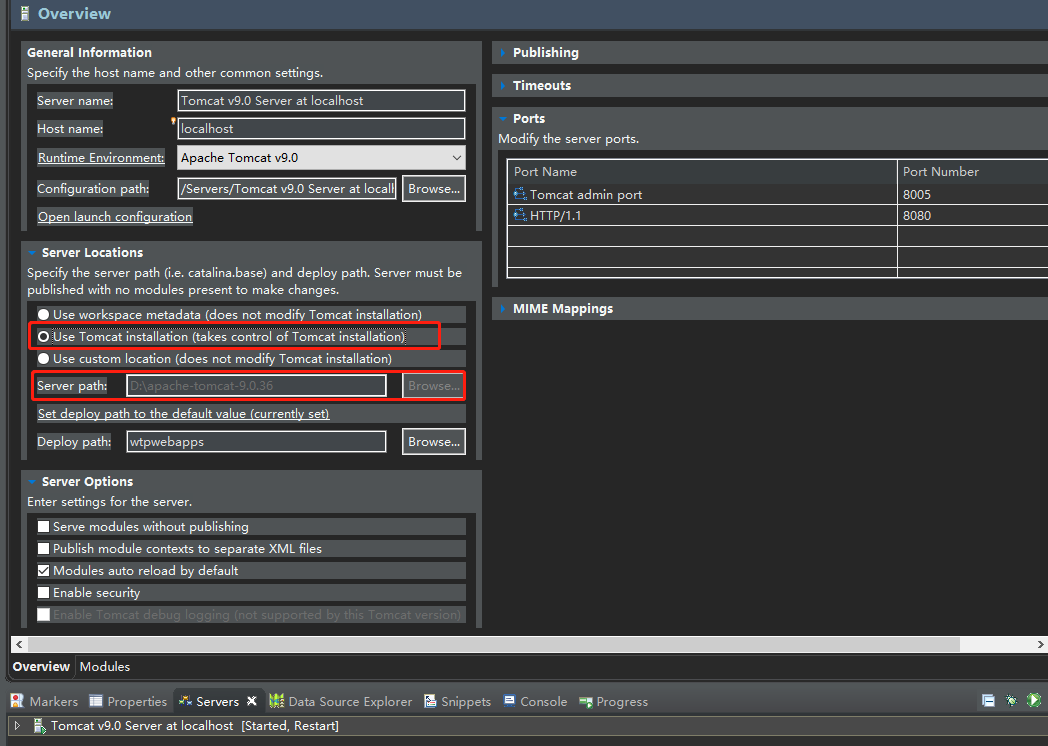Click the Port Name column header

[x=702, y=172]
